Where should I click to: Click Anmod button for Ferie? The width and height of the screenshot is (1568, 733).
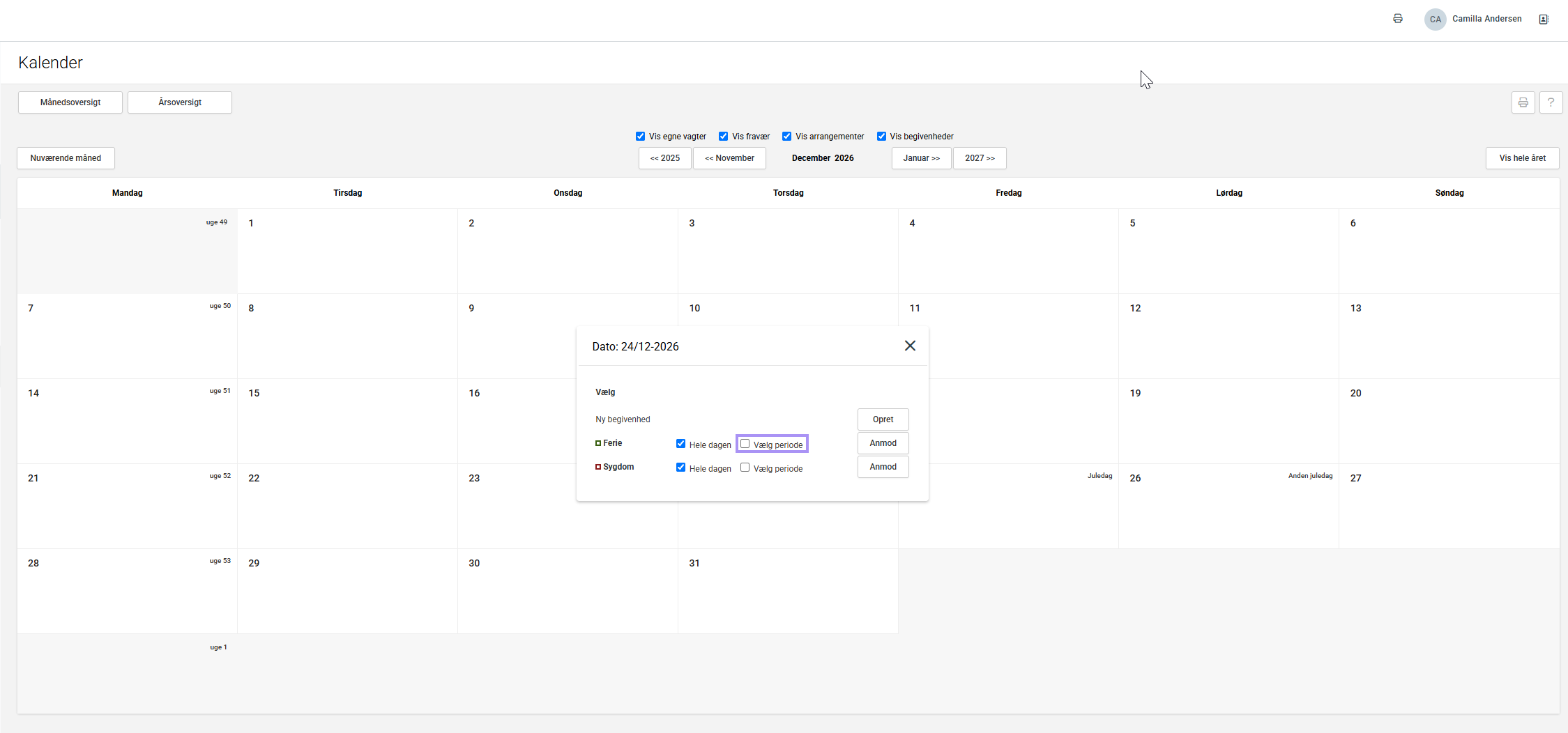click(883, 443)
